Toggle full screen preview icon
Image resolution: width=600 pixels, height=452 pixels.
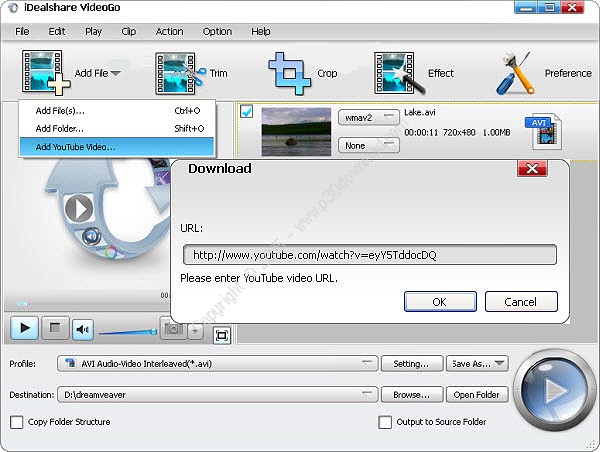point(222,336)
